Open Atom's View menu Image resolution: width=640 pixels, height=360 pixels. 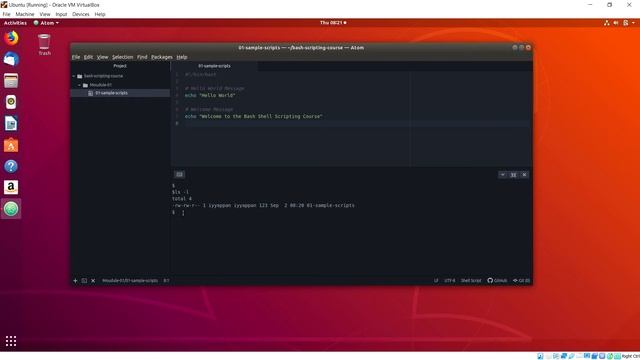pos(102,57)
